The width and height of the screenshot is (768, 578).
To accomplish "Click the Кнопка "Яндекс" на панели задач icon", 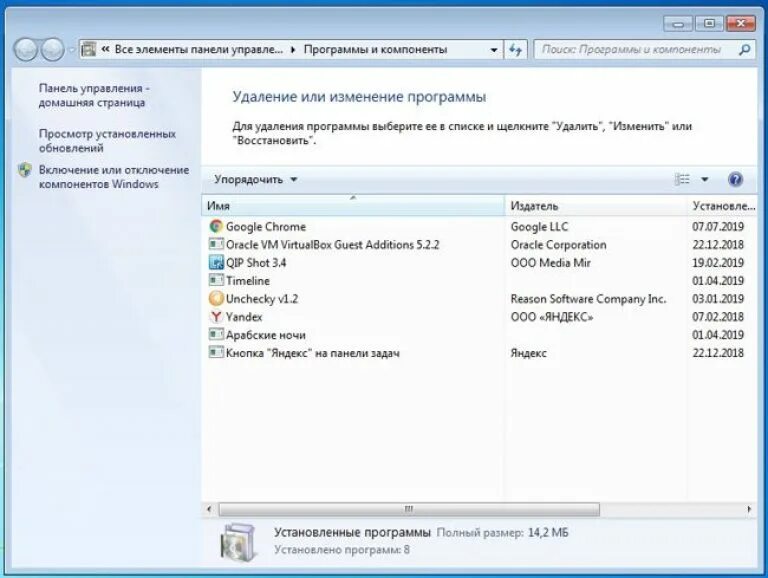I will click(216, 352).
